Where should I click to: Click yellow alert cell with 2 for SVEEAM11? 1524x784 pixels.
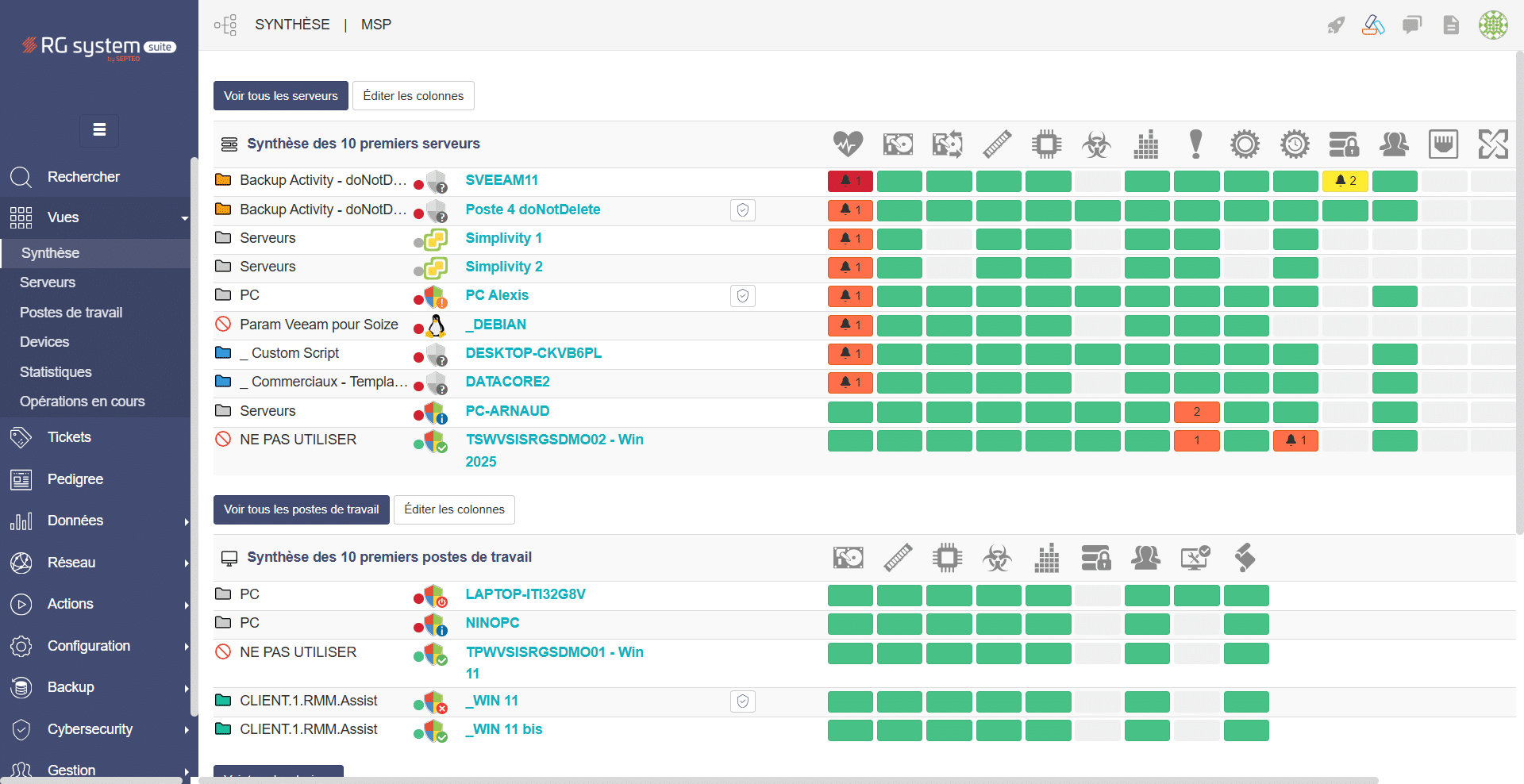[1345, 181]
